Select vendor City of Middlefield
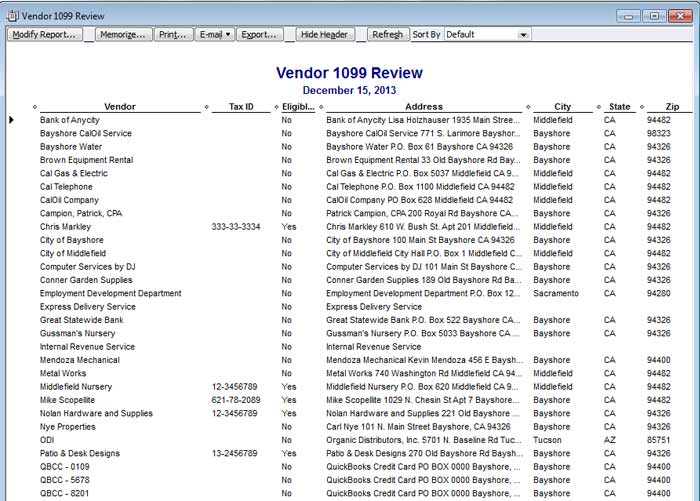Image resolution: width=700 pixels, height=501 pixels. (x=73, y=253)
